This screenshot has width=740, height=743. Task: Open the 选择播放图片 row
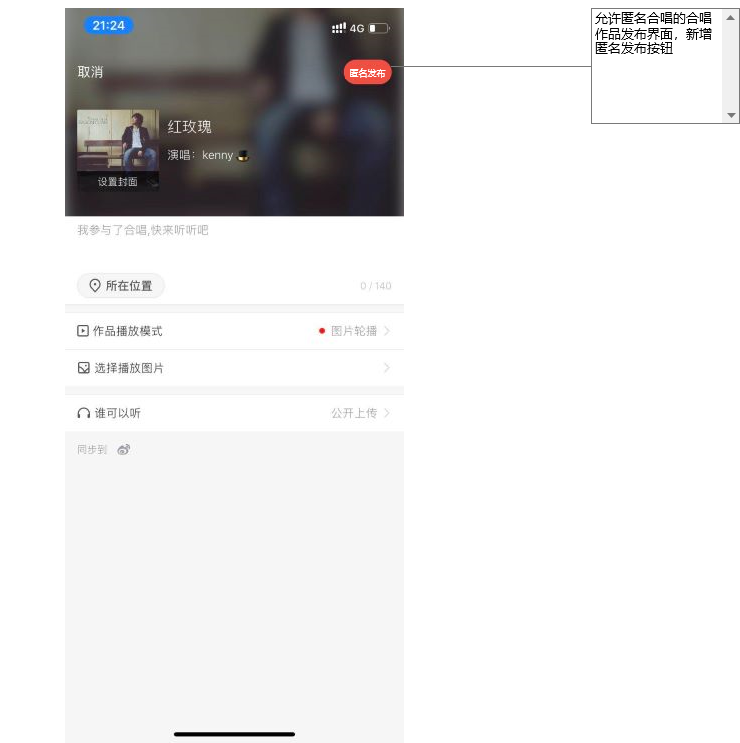click(235, 368)
